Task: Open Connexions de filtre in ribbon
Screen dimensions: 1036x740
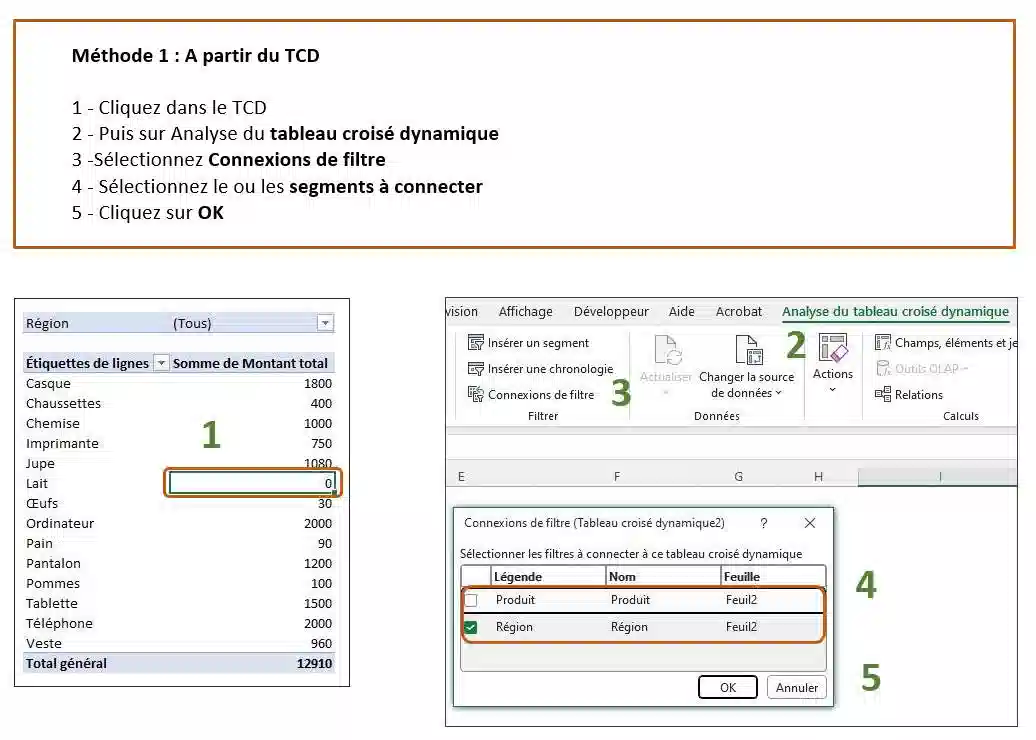Action: [531, 394]
